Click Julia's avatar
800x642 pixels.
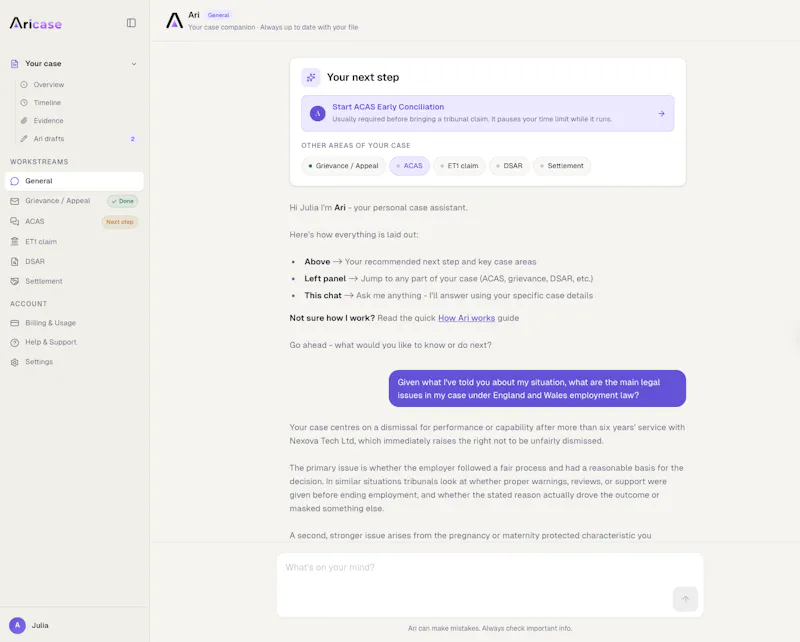(x=17, y=625)
